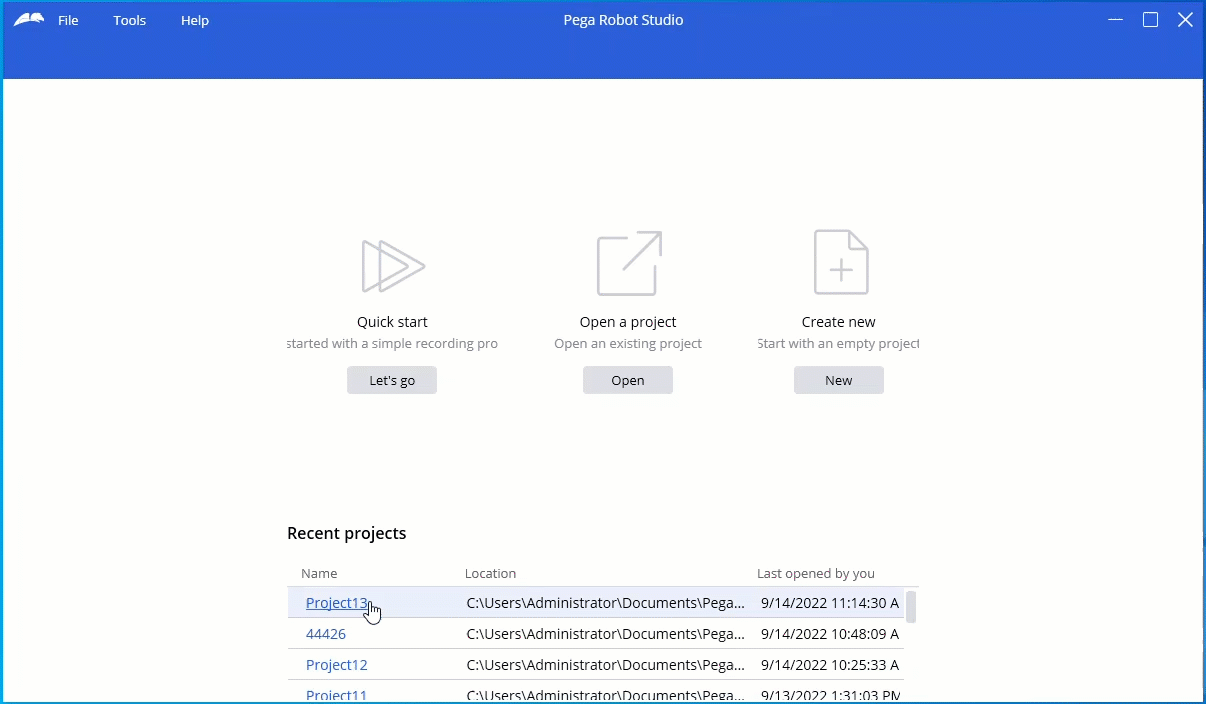Select the 9/14/2022 11:14:30 timestamp cell
The image size is (1206, 704).
(x=830, y=603)
